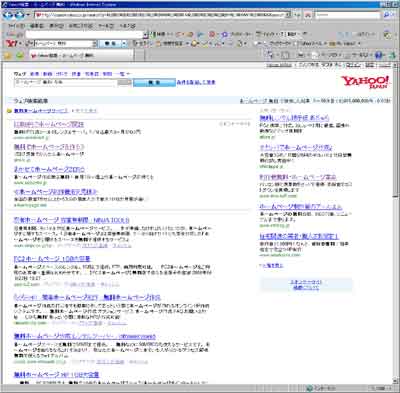The height and width of the screenshot is (393, 400).
Task: Stop loading with the red X icon
Action: tap(308, 15)
